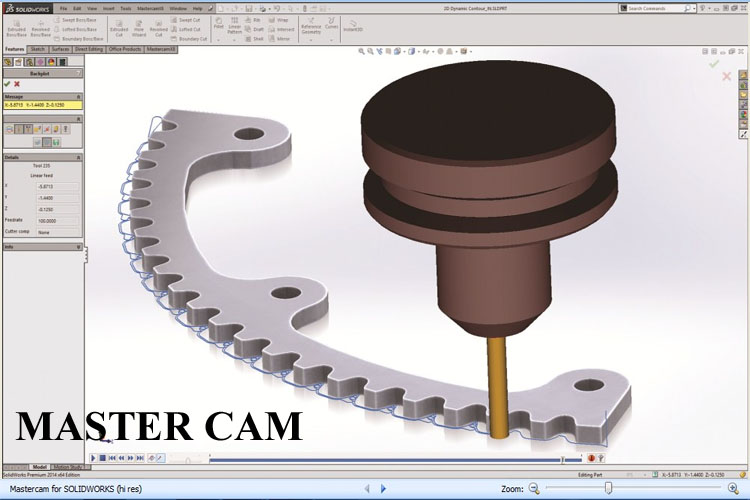Click the Draft feature tool

pyautogui.click(x=254, y=29)
